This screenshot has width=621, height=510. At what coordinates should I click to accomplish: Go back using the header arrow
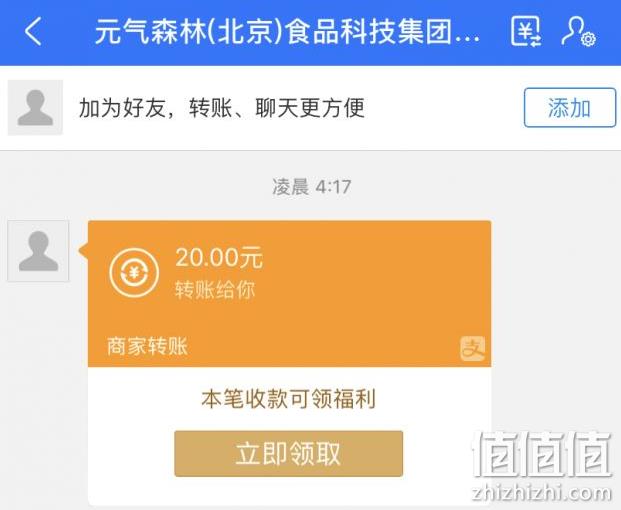click(33, 32)
